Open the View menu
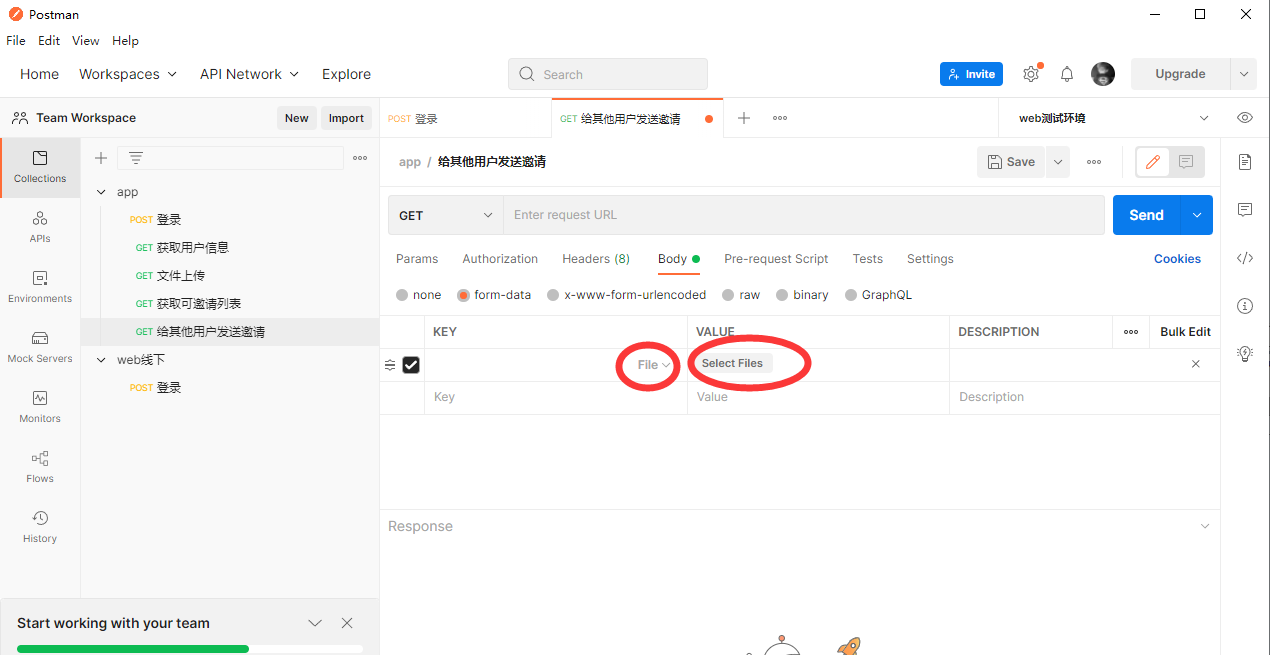 point(86,41)
